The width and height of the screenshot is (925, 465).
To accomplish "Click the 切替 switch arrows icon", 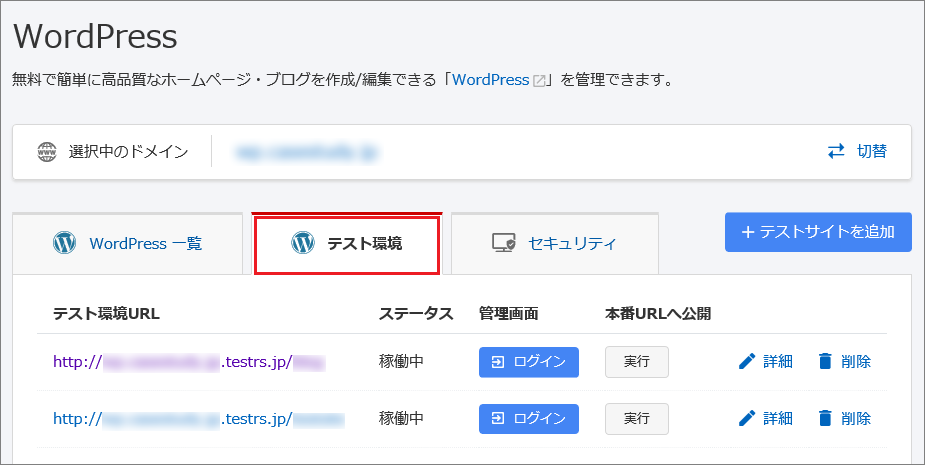I will (x=836, y=152).
